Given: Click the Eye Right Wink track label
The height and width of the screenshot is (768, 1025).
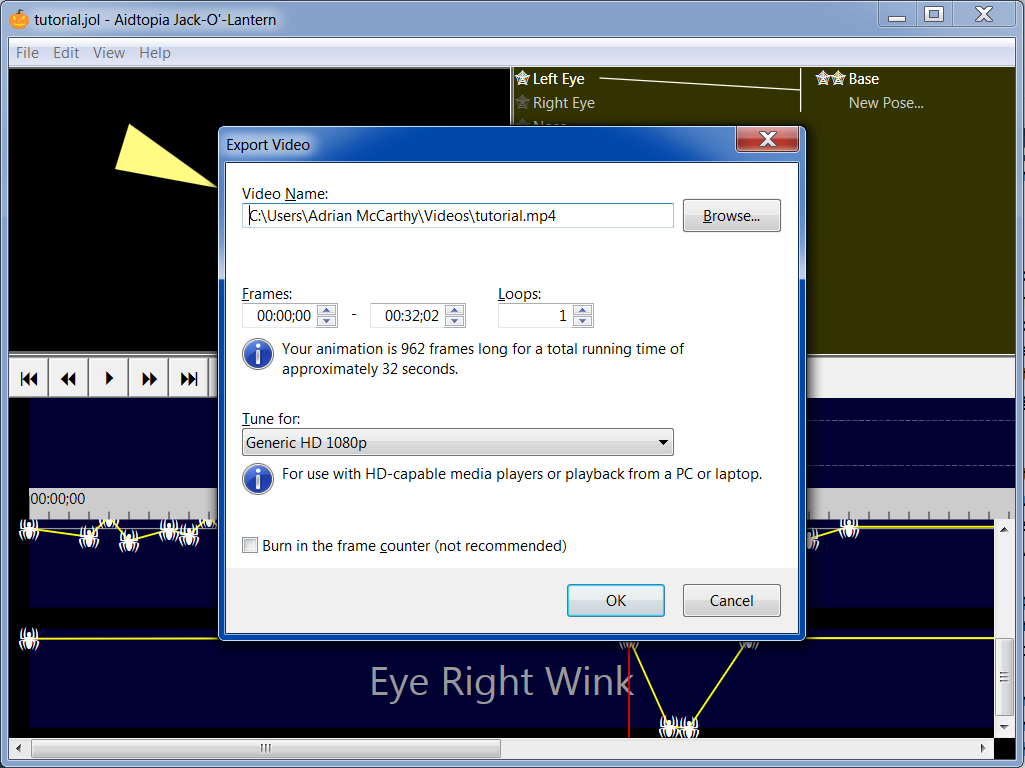Looking at the screenshot, I should click(x=501, y=682).
